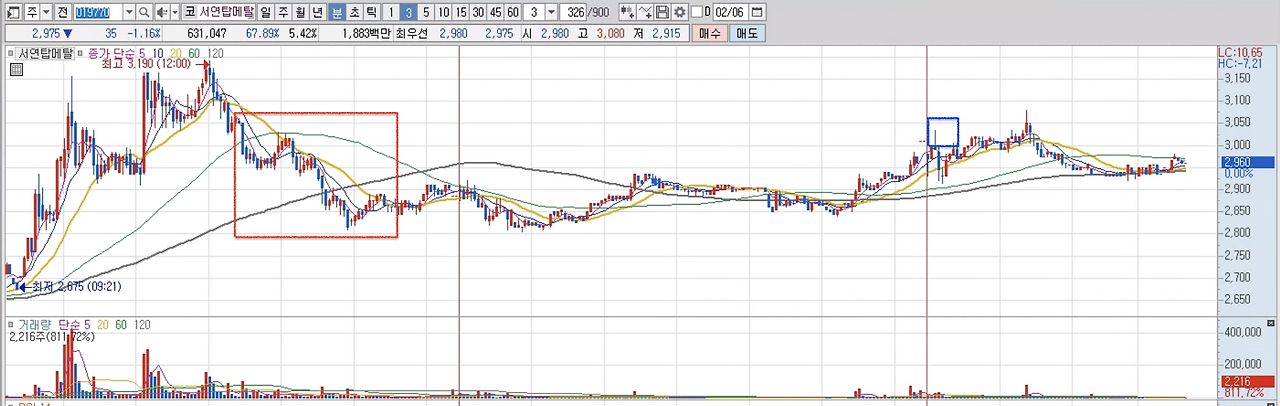
Task: Click the date field 02/06
Action: click(x=731, y=12)
